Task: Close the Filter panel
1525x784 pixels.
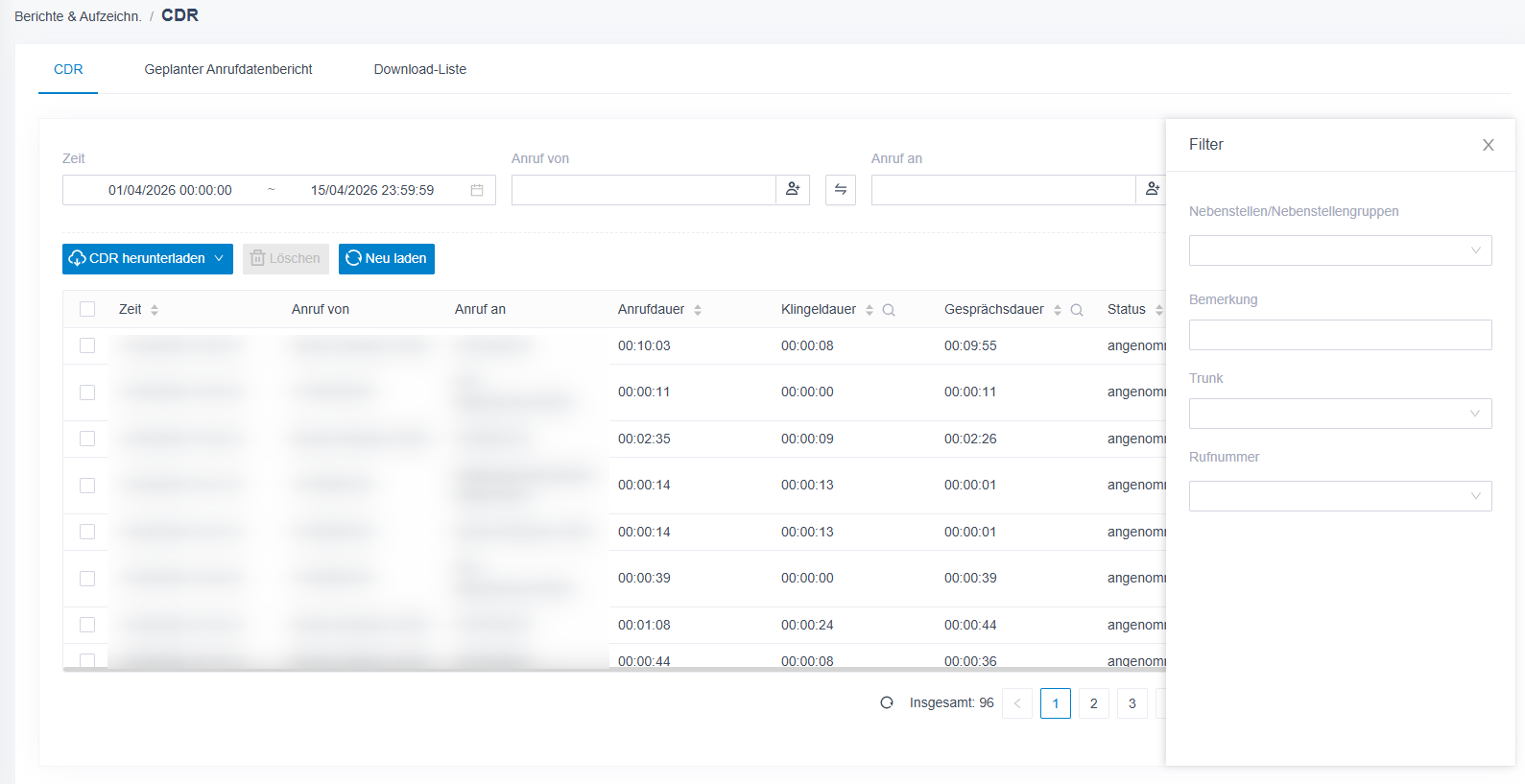Action: (1489, 145)
